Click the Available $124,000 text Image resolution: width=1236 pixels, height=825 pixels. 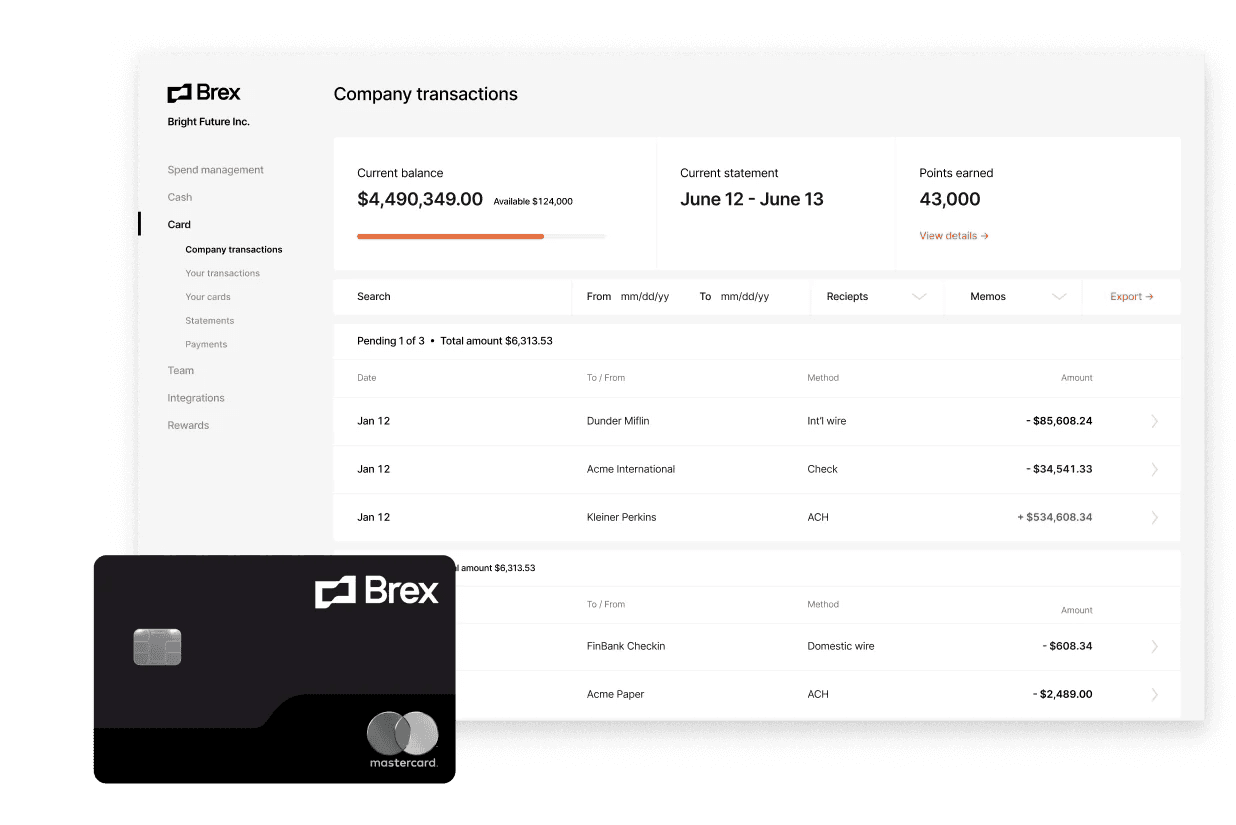[x=533, y=201]
